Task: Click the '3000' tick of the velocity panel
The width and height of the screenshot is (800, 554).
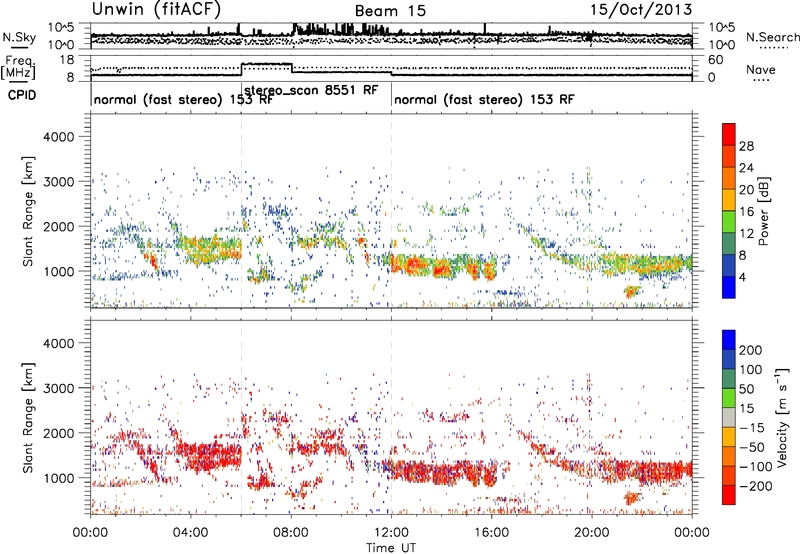Action: pos(58,388)
